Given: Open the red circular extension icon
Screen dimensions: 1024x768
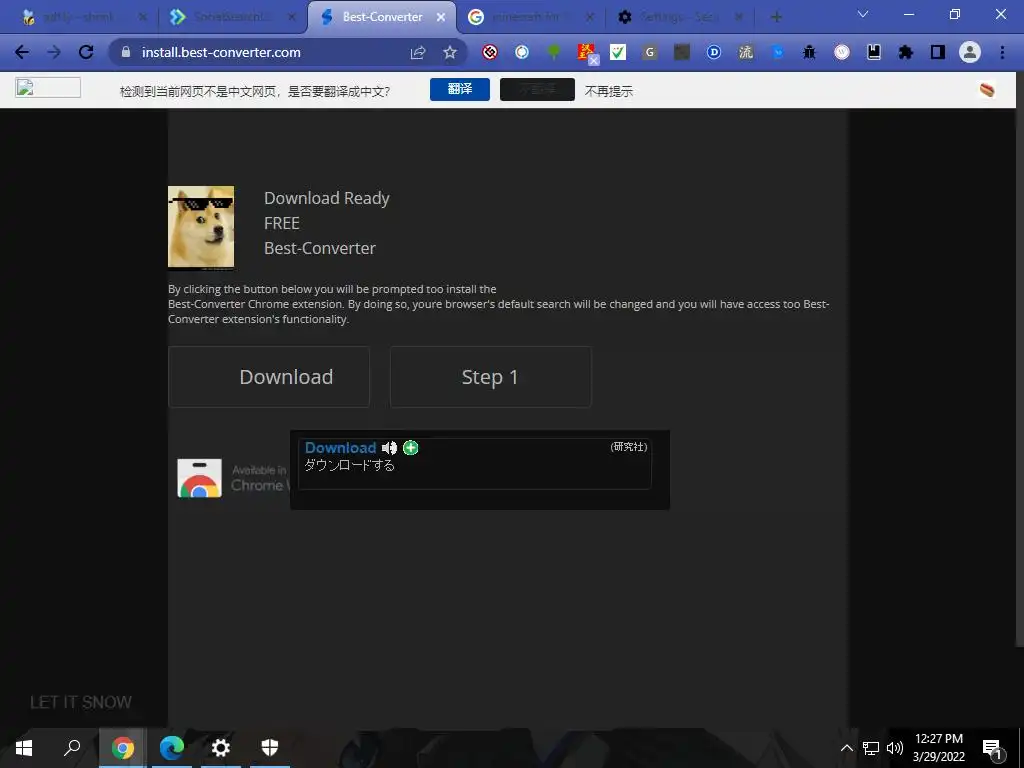Looking at the screenshot, I should [x=490, y=52].
